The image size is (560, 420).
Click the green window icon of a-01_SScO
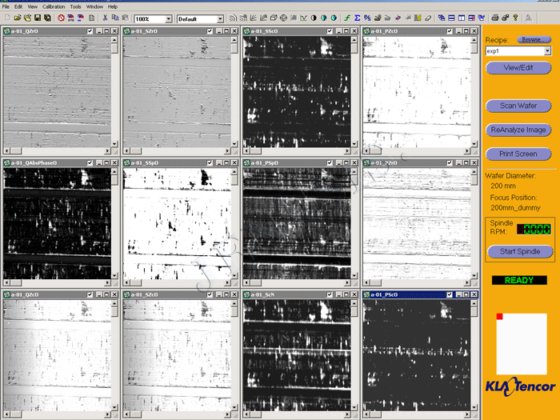point(246,31)
